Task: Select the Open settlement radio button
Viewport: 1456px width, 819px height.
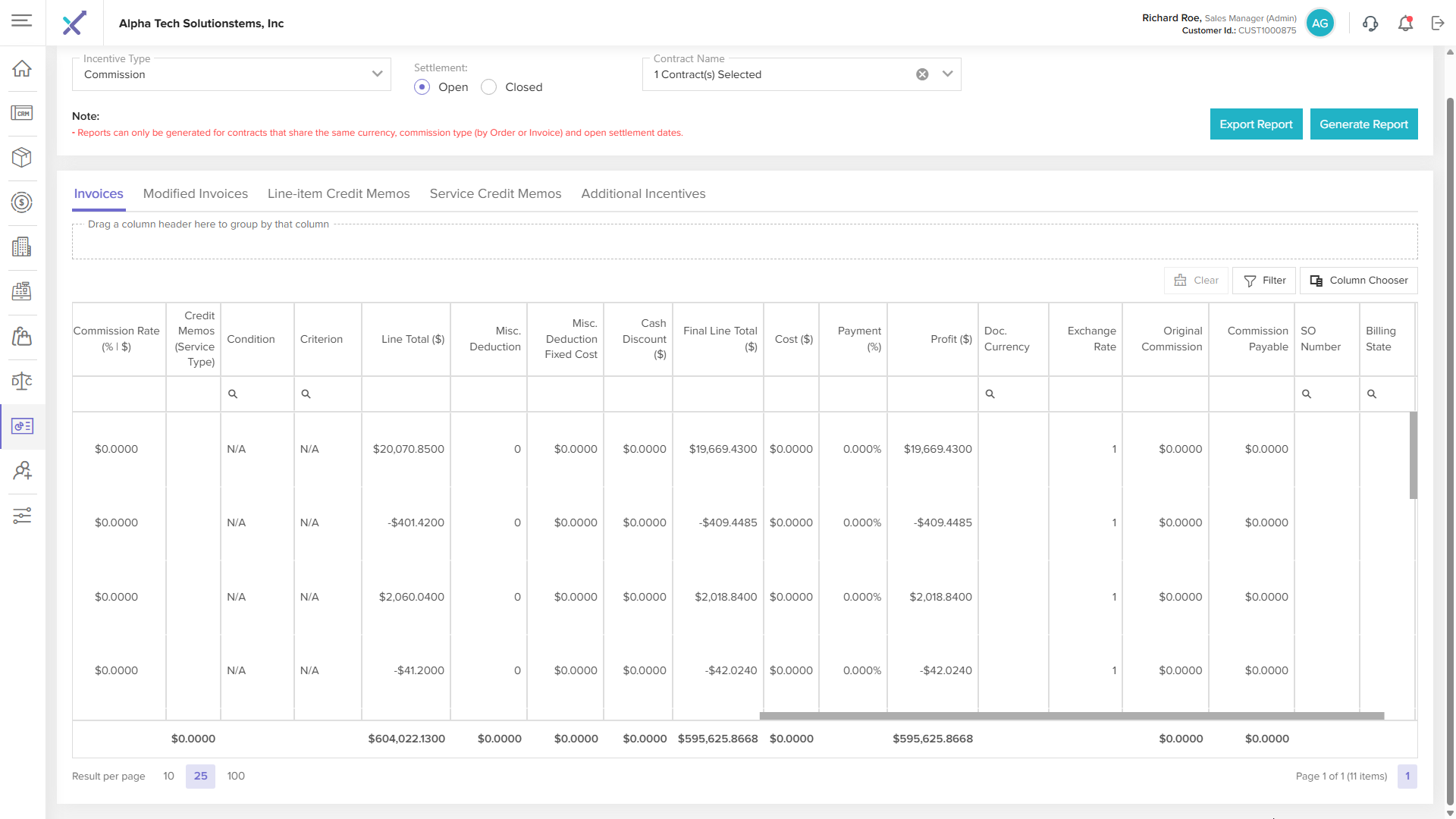Action: point(422,87)
